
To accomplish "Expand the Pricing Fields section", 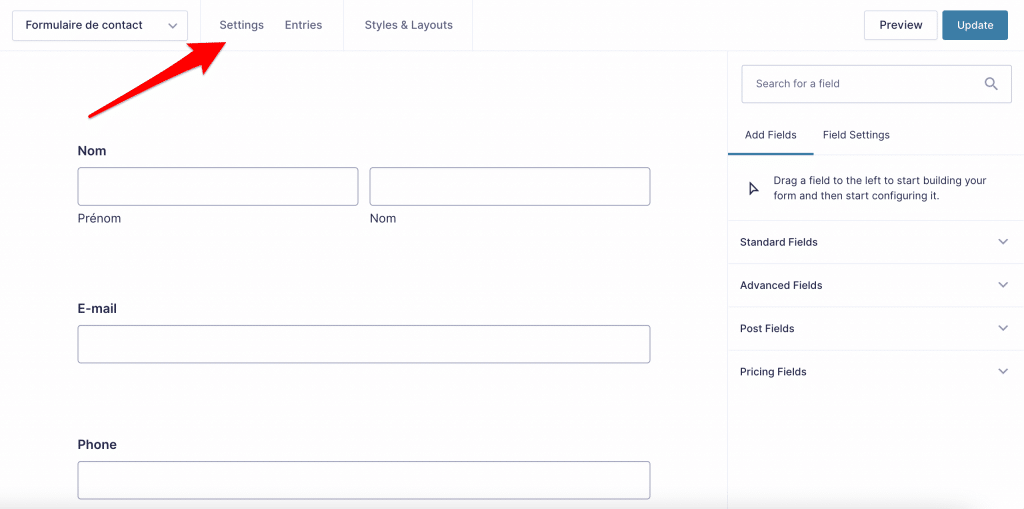I will point(874,371).
